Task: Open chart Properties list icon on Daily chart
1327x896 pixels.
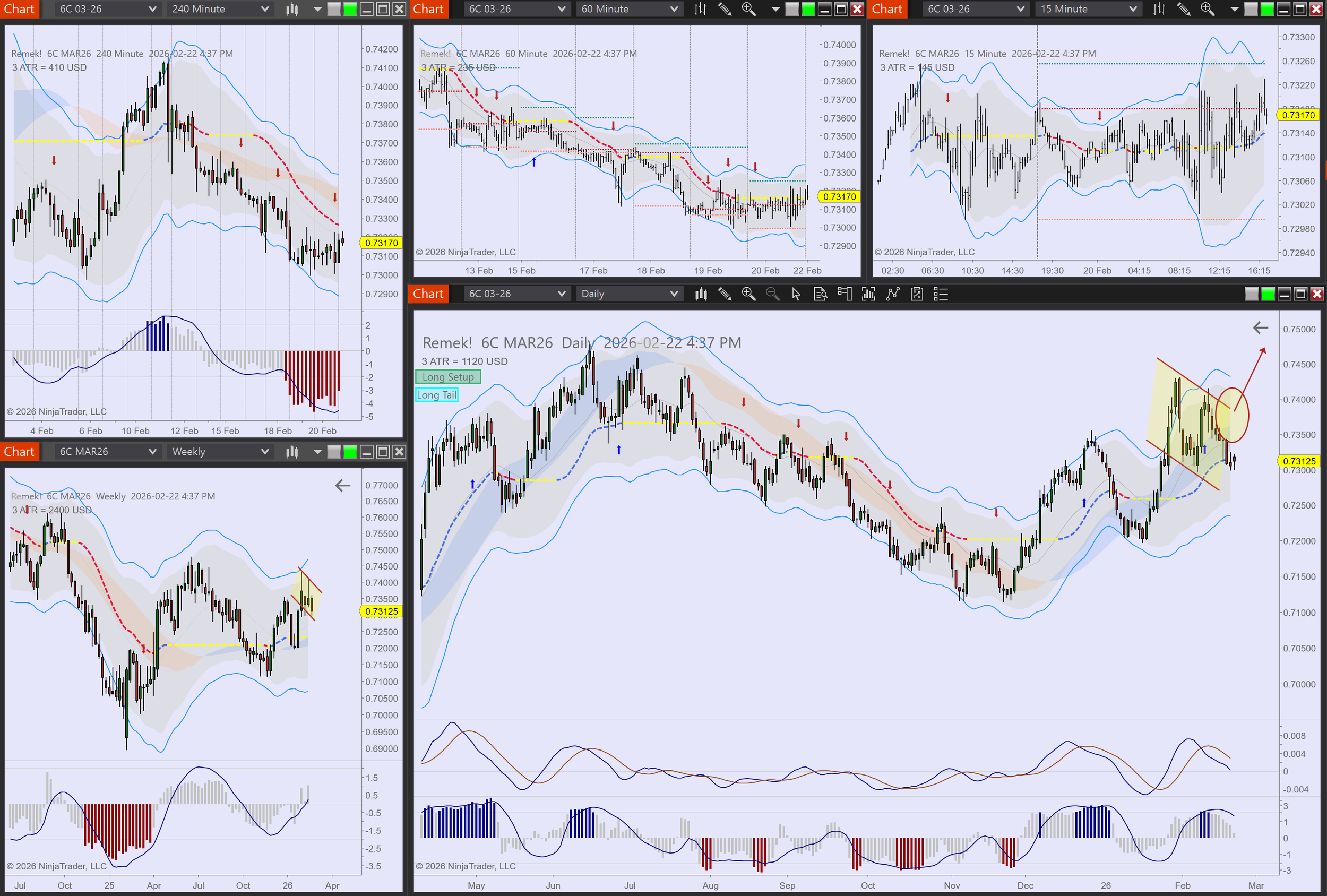Action: point(940,294)
